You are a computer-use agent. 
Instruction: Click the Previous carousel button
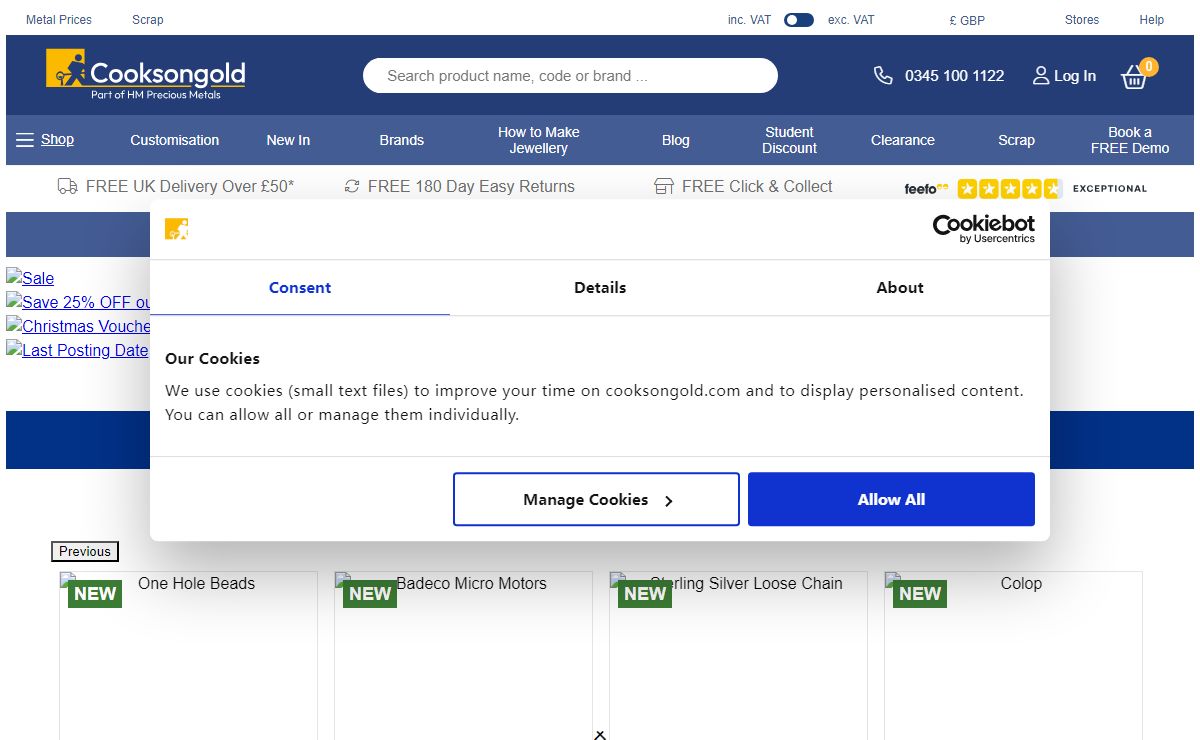(x=85, y=551)
